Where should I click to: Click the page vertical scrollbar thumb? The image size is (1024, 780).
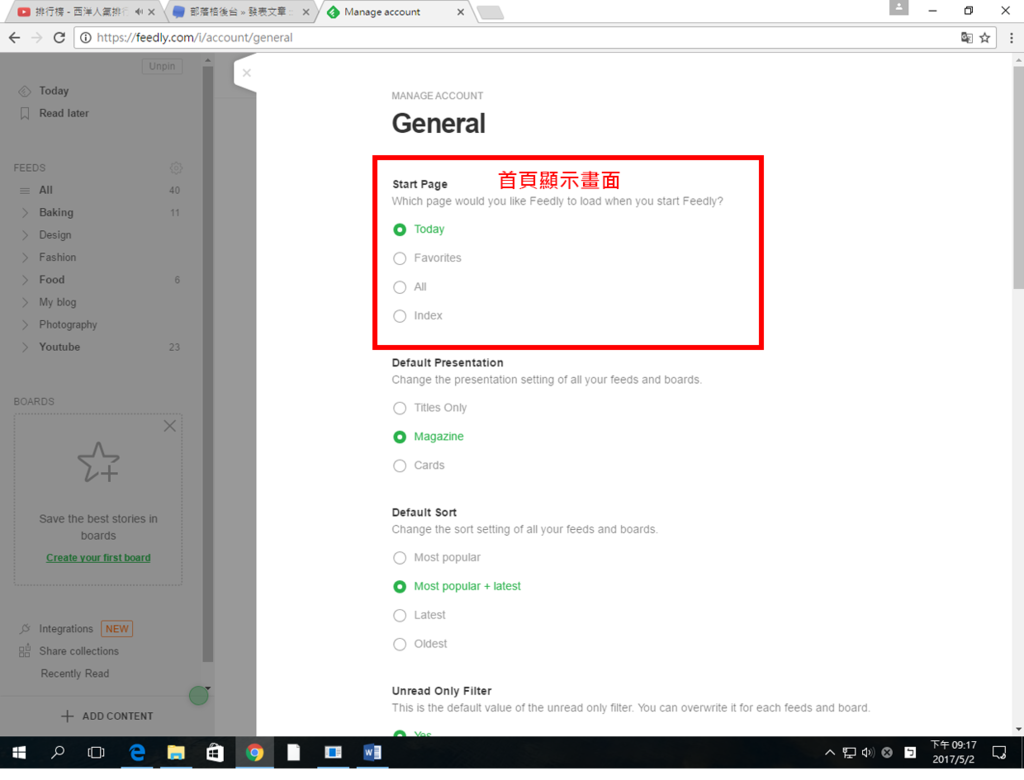tap(1018, 176)
